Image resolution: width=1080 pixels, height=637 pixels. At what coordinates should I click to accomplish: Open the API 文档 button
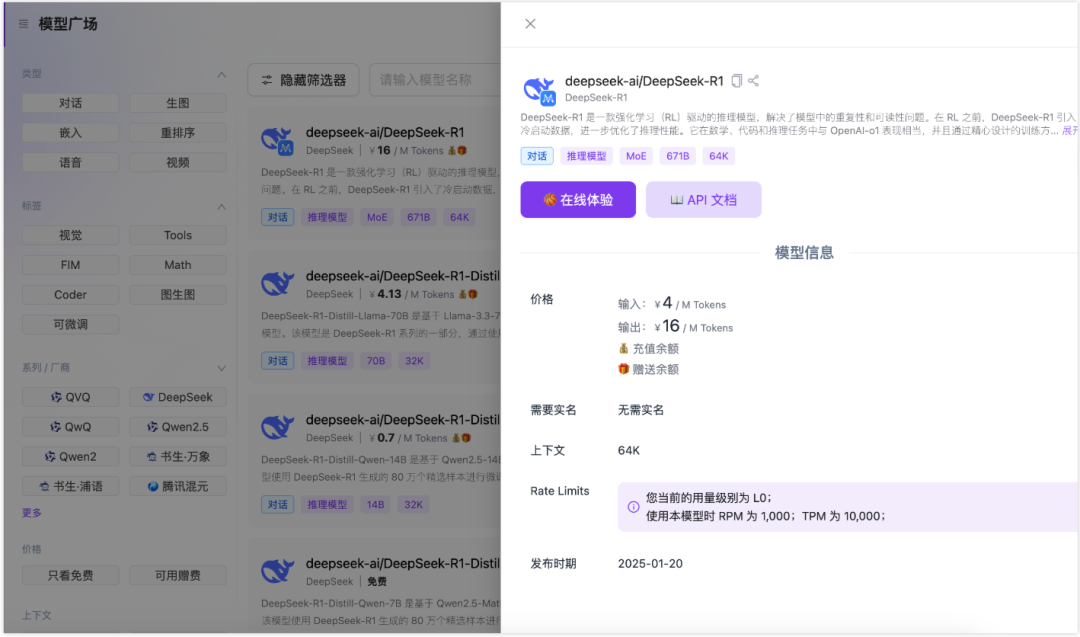(x=703, y=200)
